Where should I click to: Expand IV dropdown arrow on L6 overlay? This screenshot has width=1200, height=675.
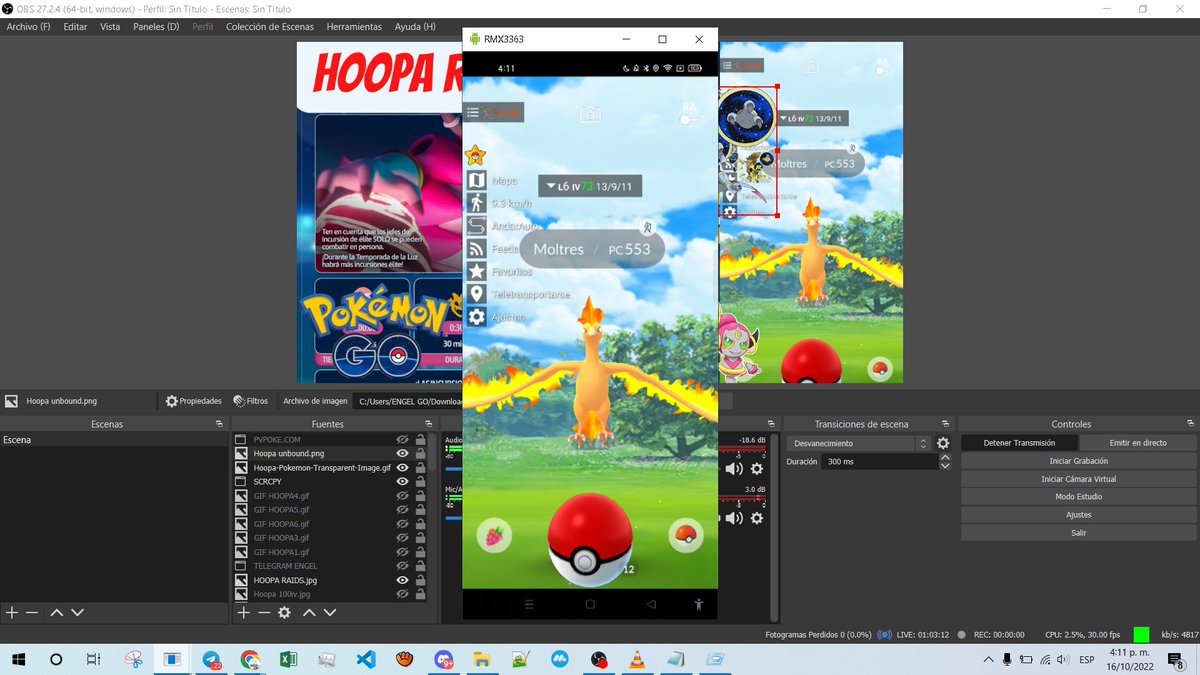[550, 186]
